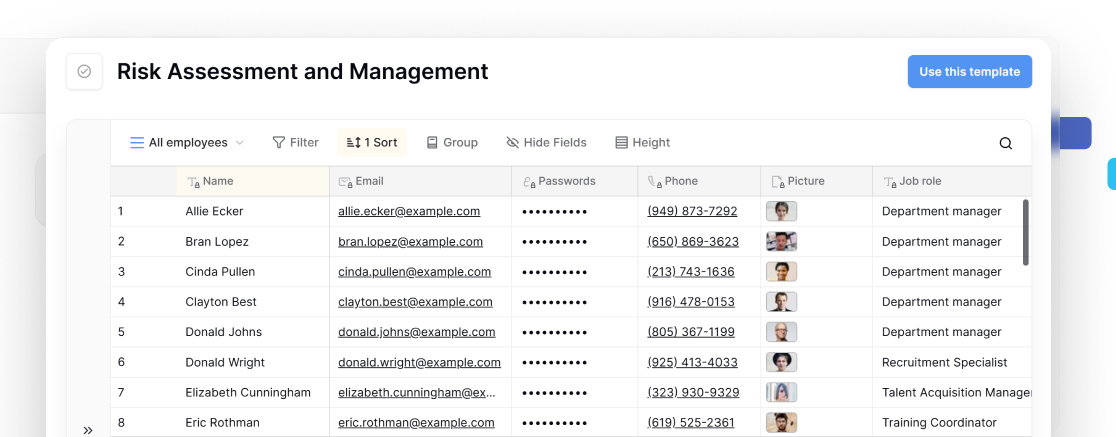Click phone number (925) 413-4033
This screenshot has width=1116, height=437.
693,362
